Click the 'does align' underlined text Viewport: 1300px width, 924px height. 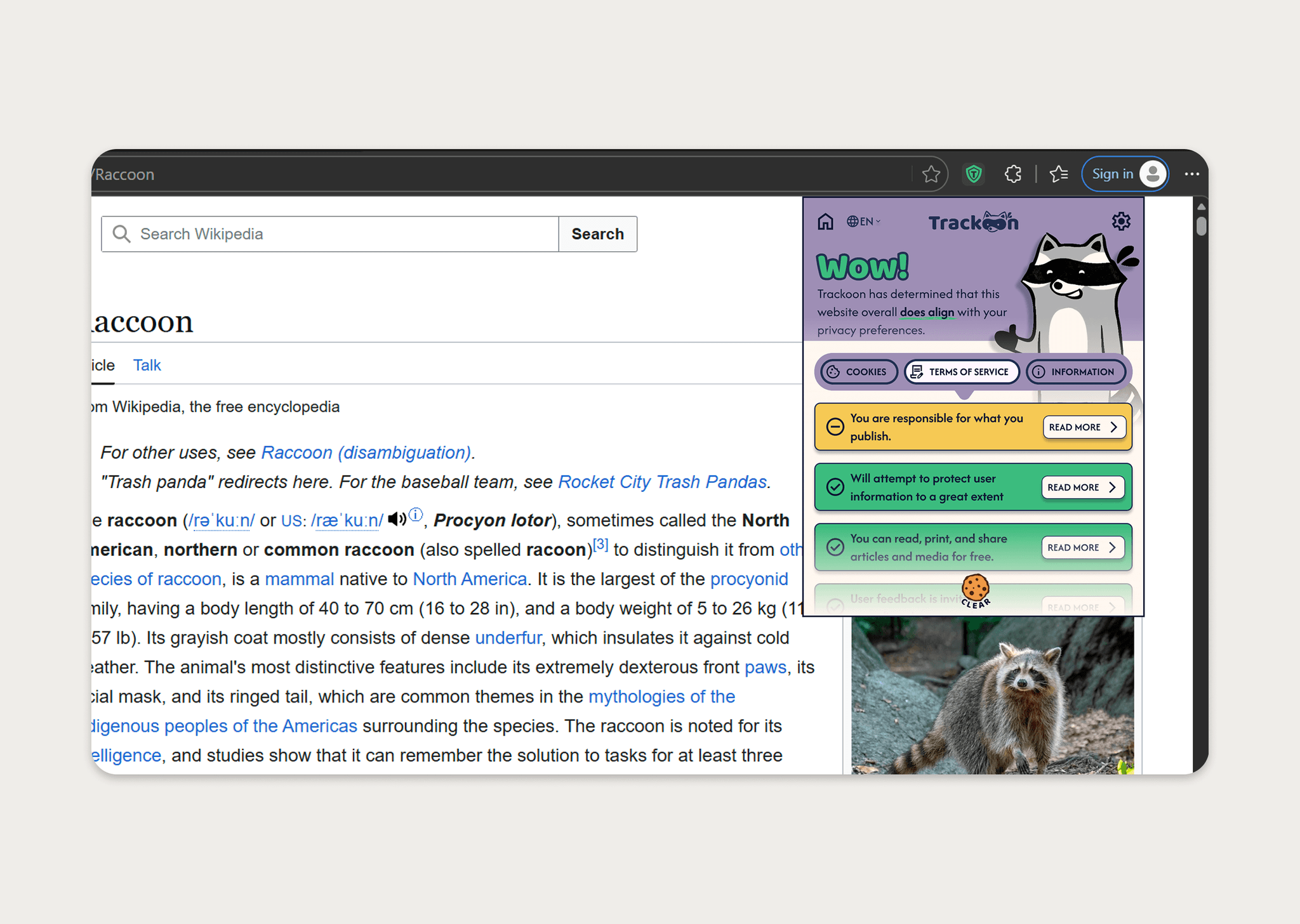927,312
